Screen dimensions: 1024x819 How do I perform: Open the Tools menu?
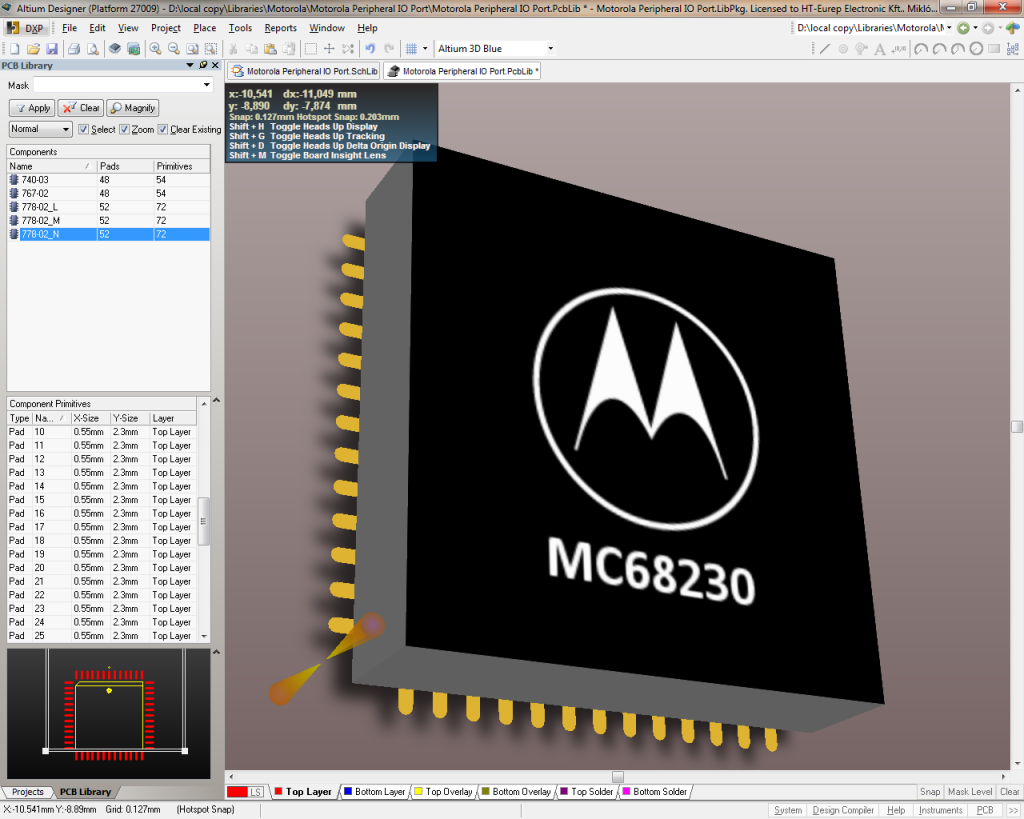click(x=240, y=28)
